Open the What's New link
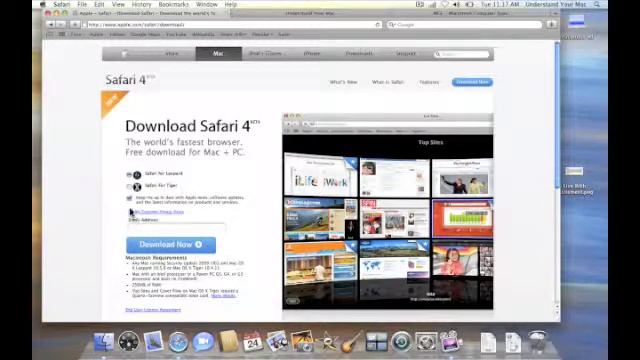The height and width of the screenshot is (360, 640). (343, 82)
